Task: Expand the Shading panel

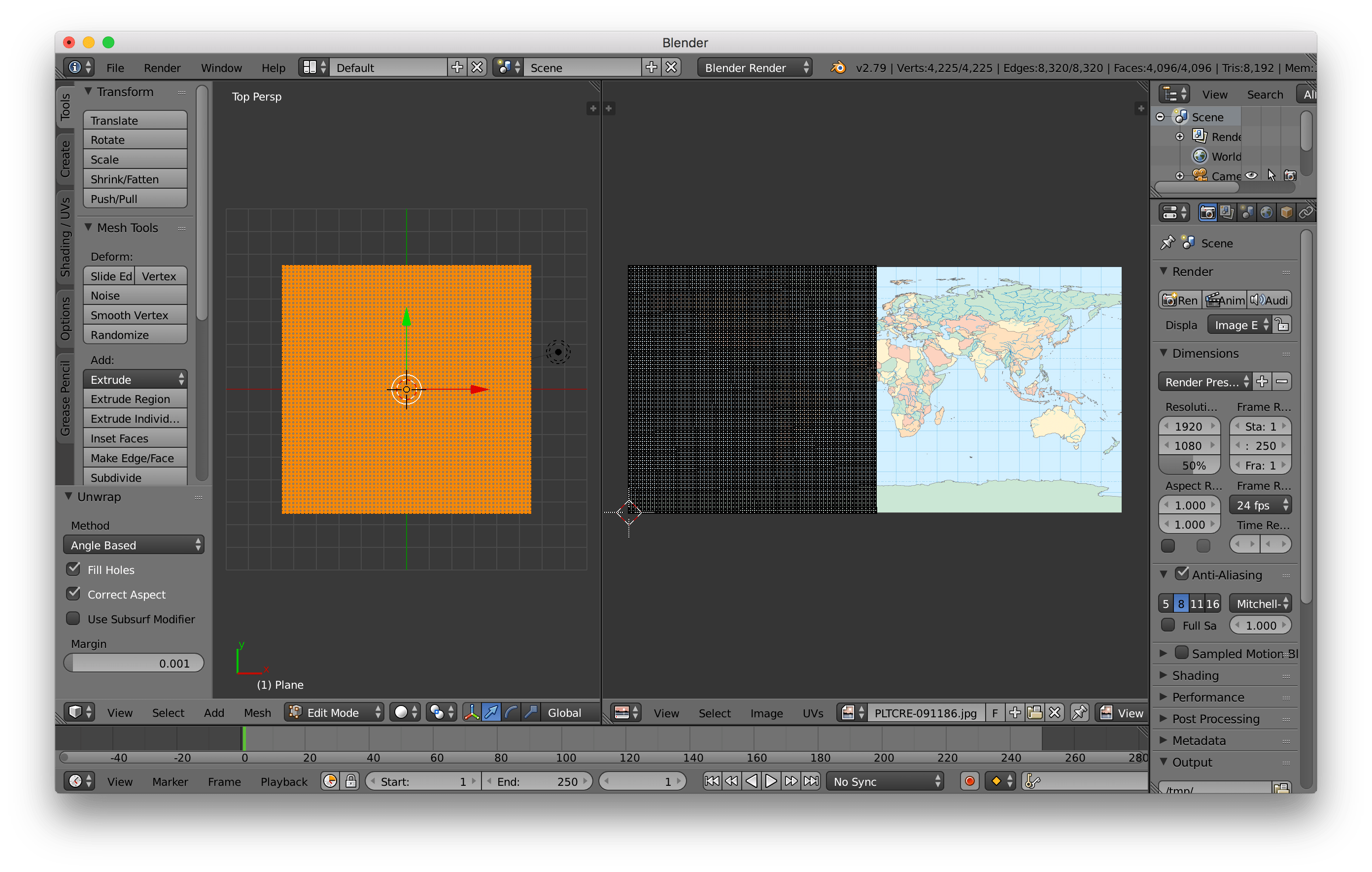Action: point(1195,675)
